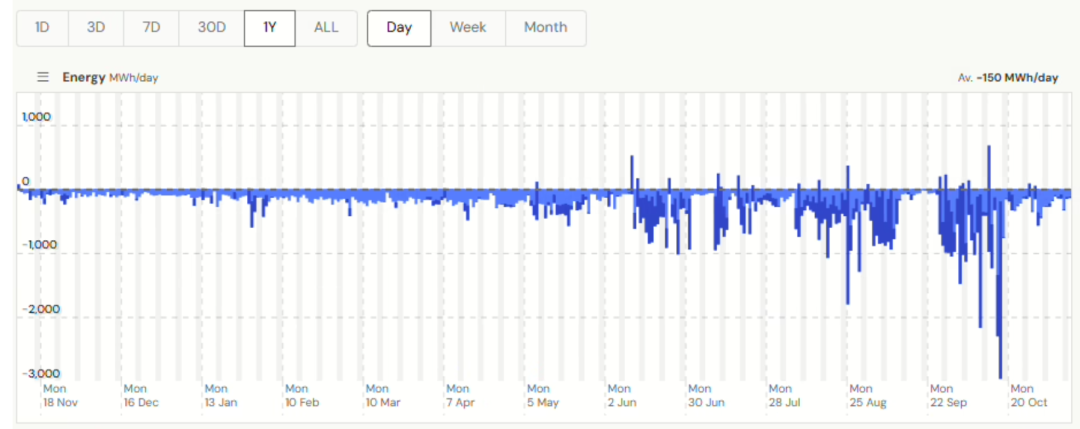1080x429 pixels.
Task: Select the 1D time range
Action: [x=42, y=28]
